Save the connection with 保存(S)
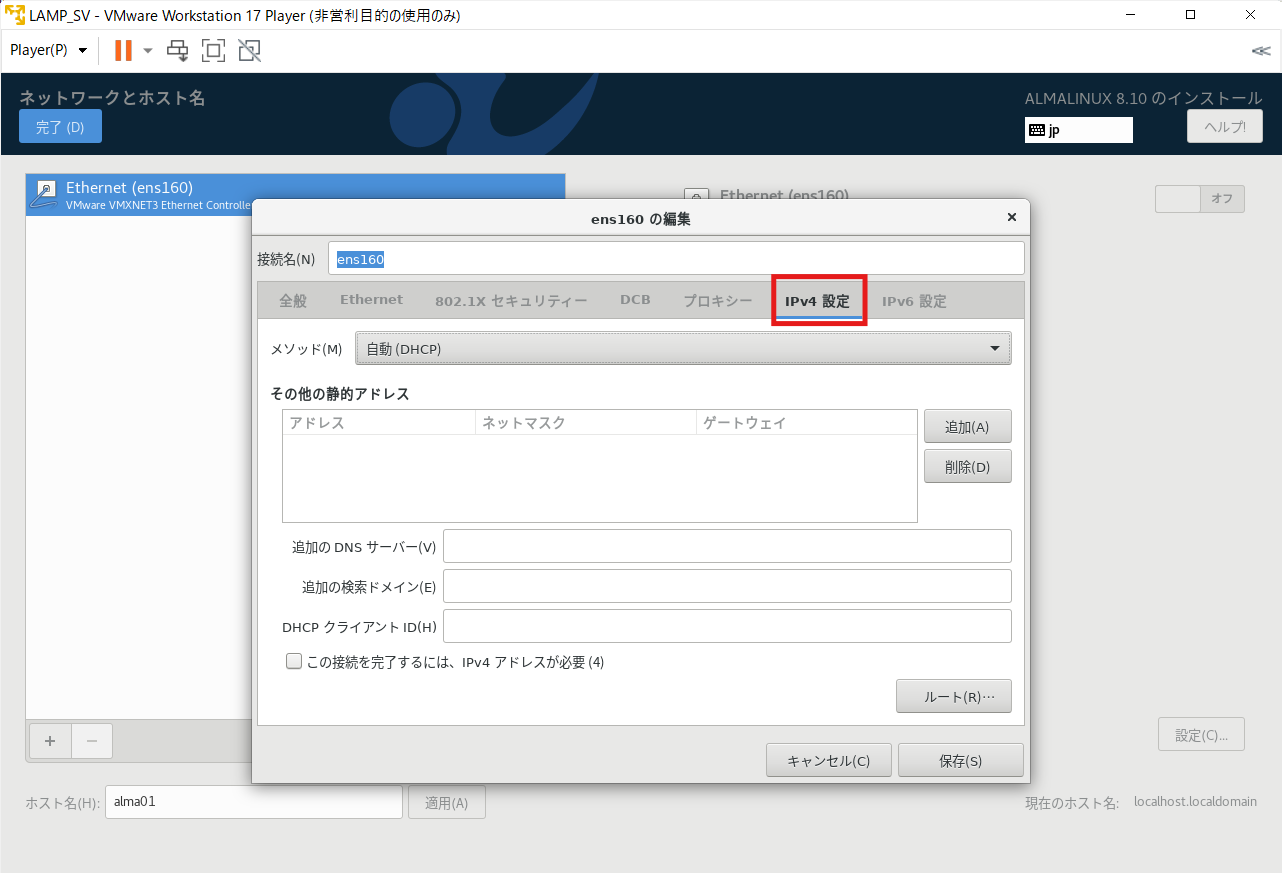 pos(960,759)
